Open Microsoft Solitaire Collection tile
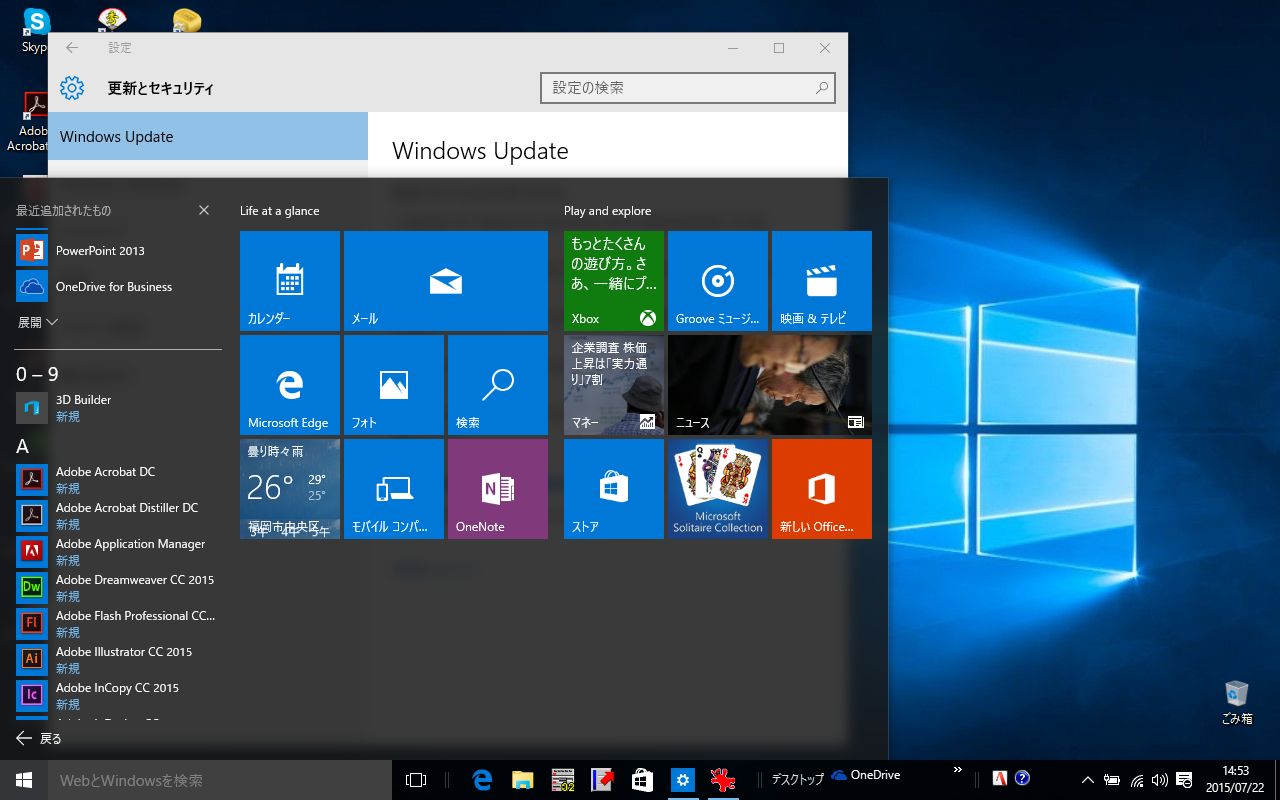The height and width of the screenshot is (800, 1280). click(x=718, y=489)
